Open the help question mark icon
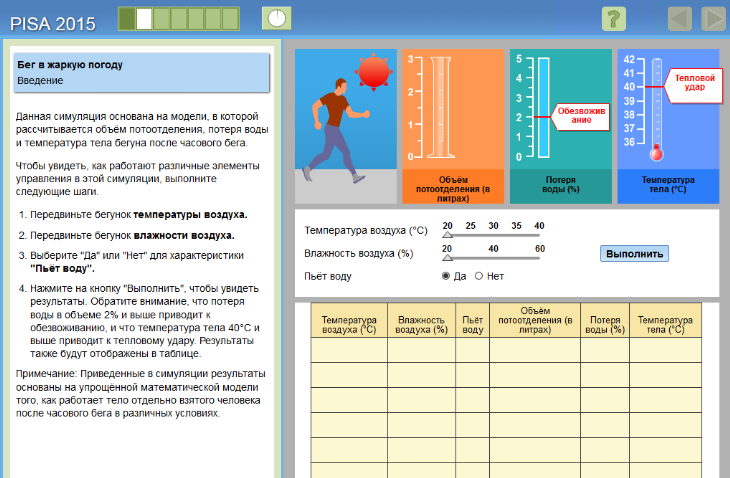The image size is (730, 478). [x=614, y=19]
